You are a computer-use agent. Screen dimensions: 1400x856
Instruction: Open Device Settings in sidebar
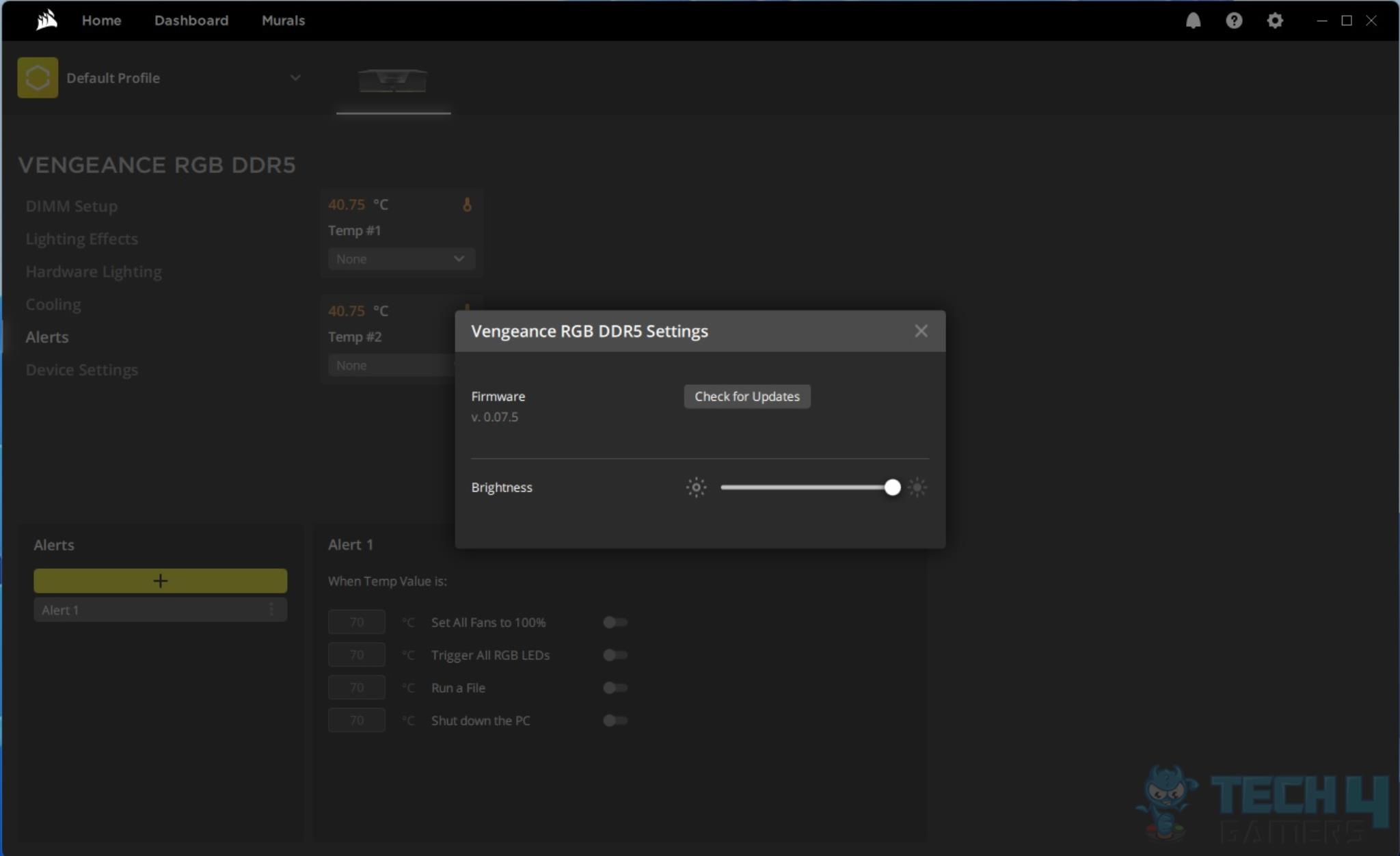pos(82,370)
